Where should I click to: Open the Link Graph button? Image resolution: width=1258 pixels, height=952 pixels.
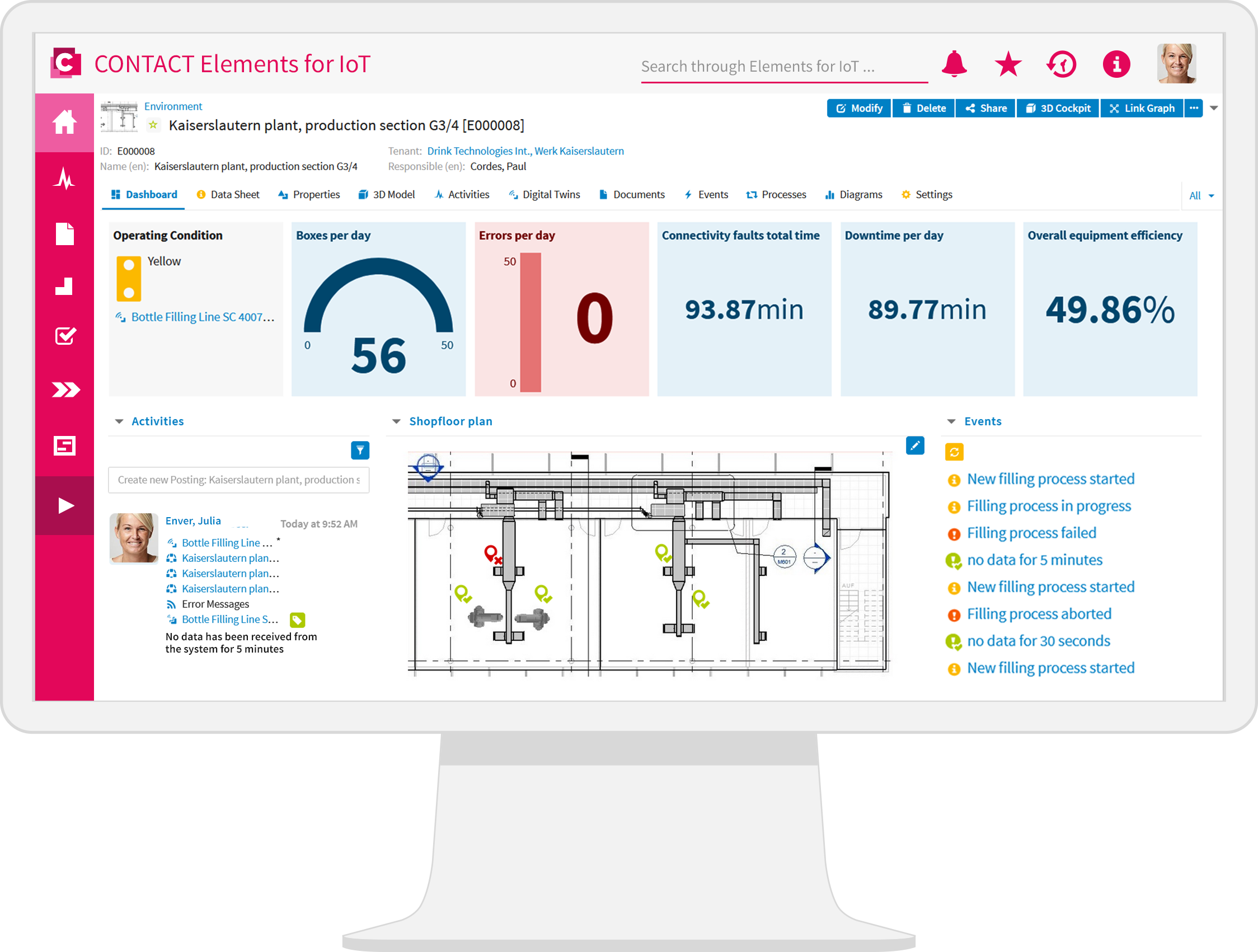(x=1142, y=108)
